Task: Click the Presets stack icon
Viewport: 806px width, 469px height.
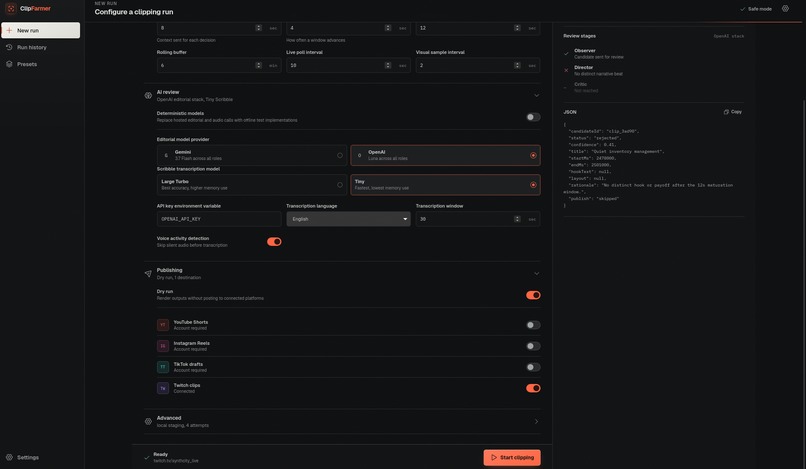Action: [x=9, y=64]
